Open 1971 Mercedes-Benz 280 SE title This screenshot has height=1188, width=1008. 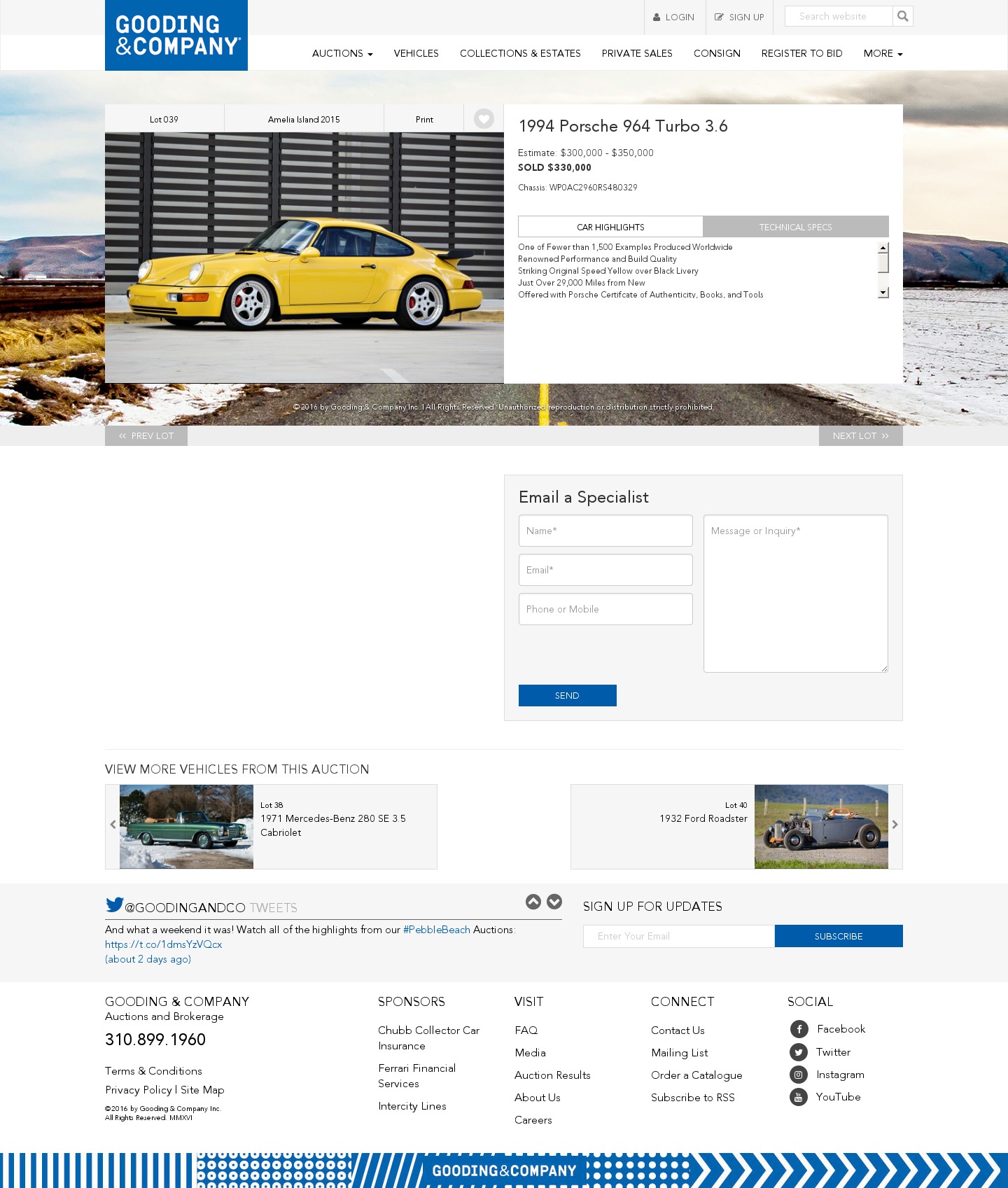(x=333, y=825)
